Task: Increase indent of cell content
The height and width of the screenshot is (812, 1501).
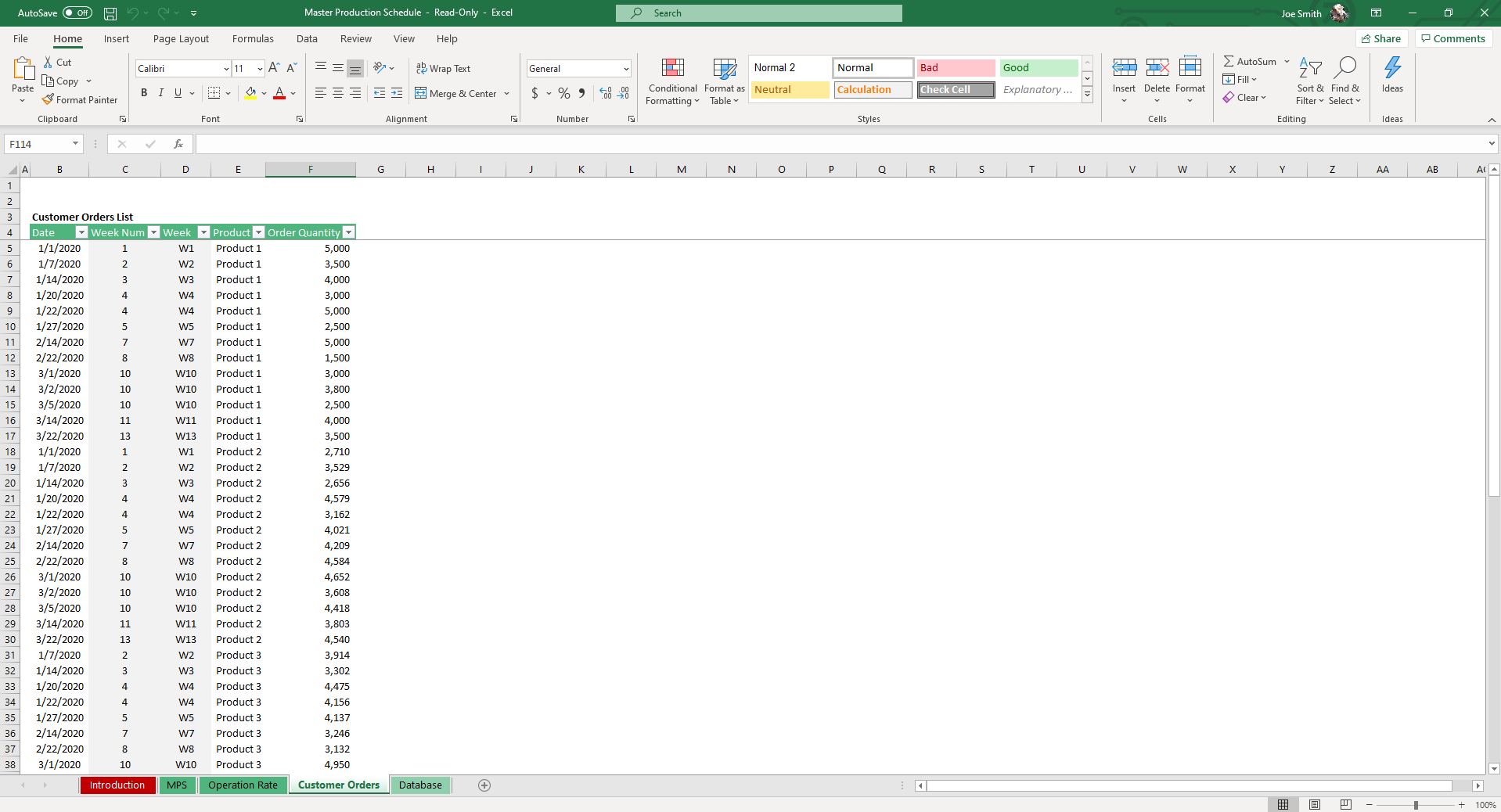Action: [x=397, y=93]
